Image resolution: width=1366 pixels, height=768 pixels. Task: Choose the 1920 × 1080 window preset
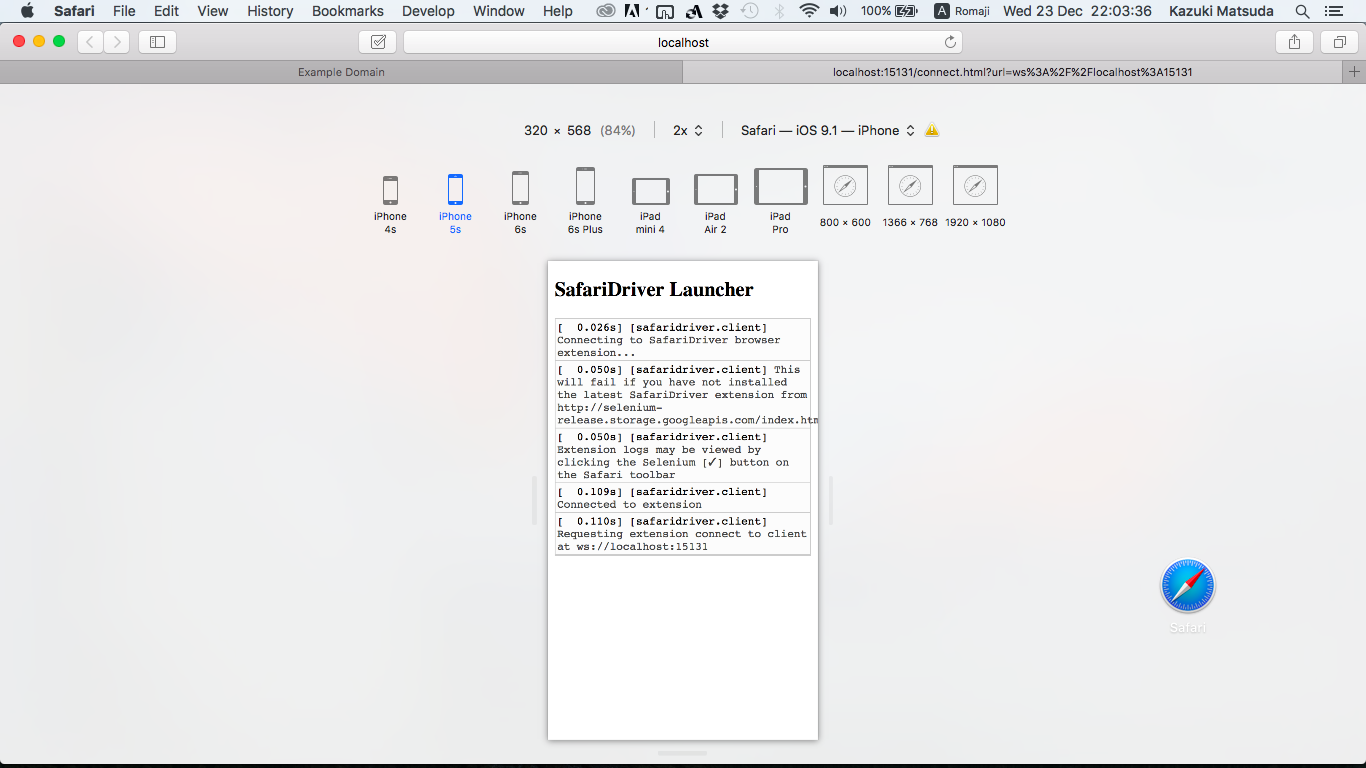[x=975, y=197]
